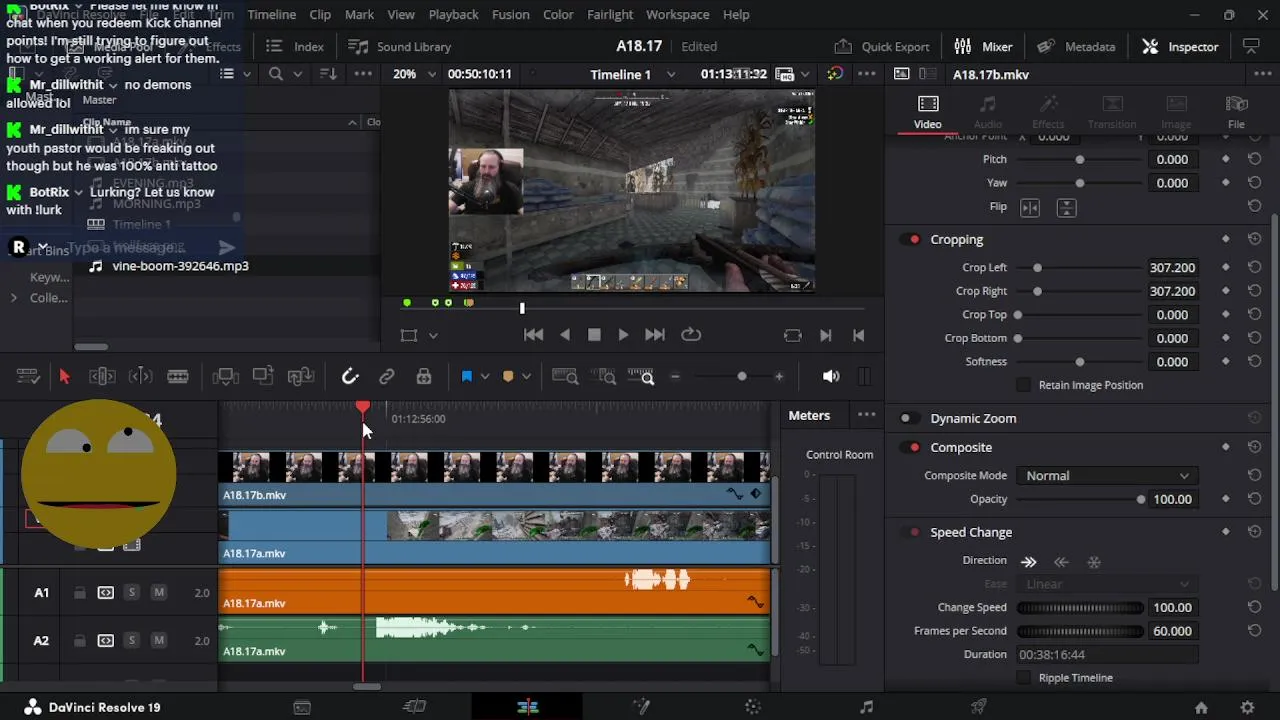The height and width of the screenshot is (720, 1280).
Task: Expand the Timeline 1 name dropdown
Action: pyautogui.click(x=671, y=74)
